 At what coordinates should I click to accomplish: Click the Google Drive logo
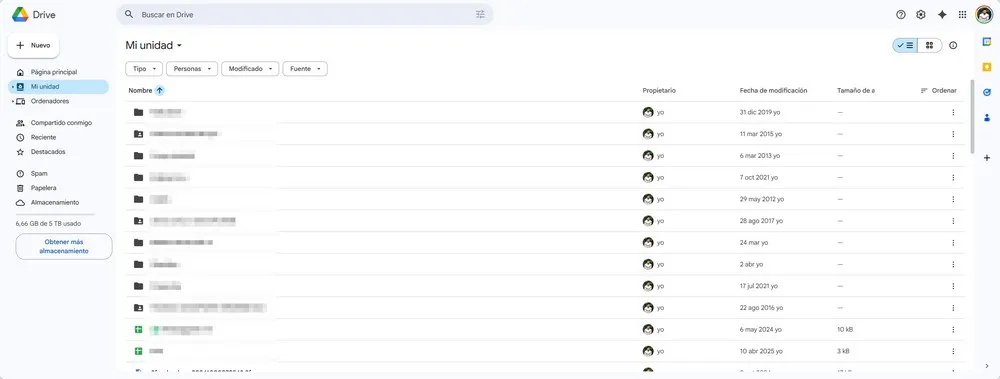[20, 14]
